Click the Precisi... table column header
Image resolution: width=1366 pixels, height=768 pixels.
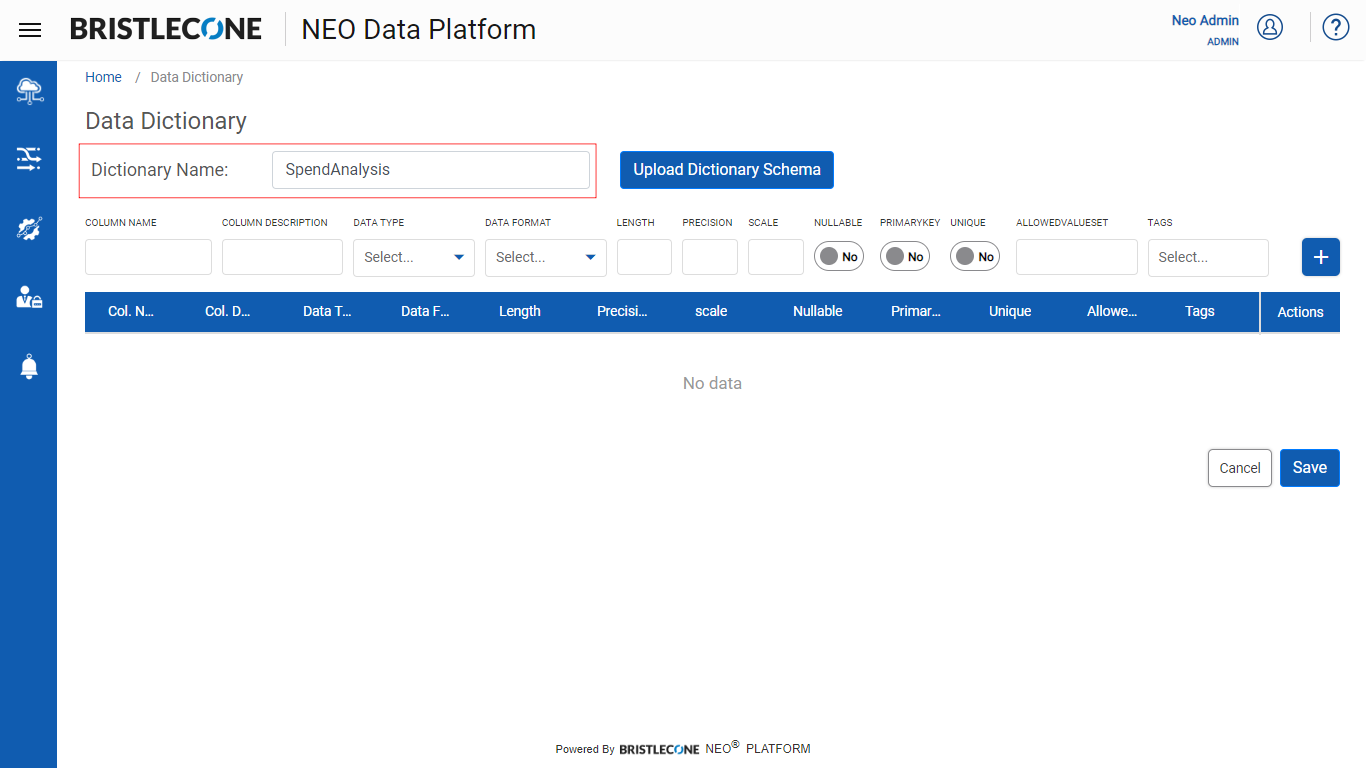[622, 311]
